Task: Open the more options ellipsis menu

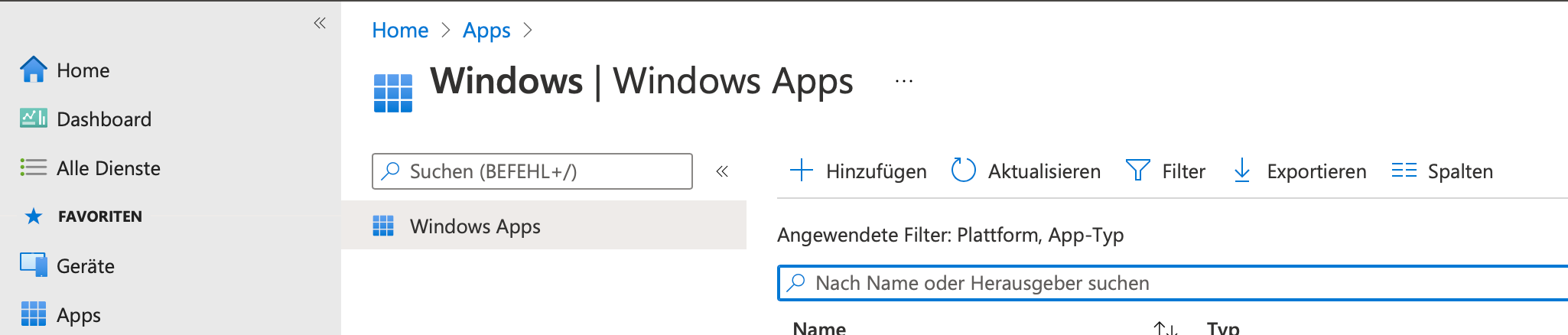Action: tap(904, 81)
